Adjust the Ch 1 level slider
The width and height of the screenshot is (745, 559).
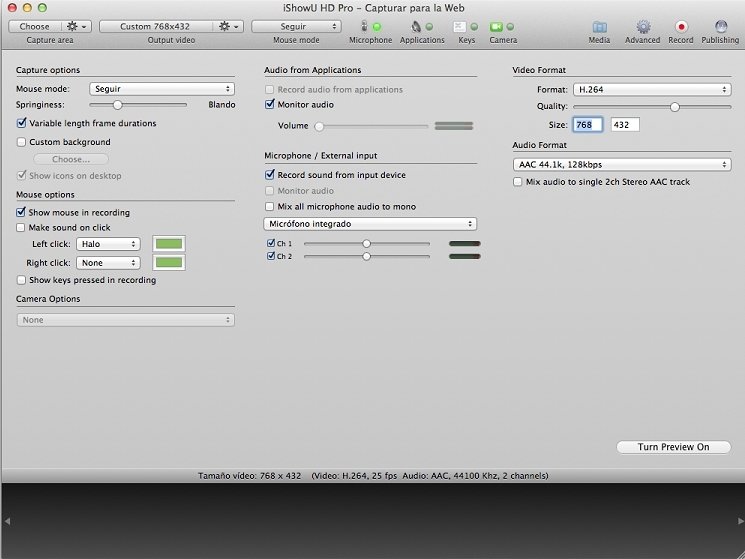coord(366,244)
